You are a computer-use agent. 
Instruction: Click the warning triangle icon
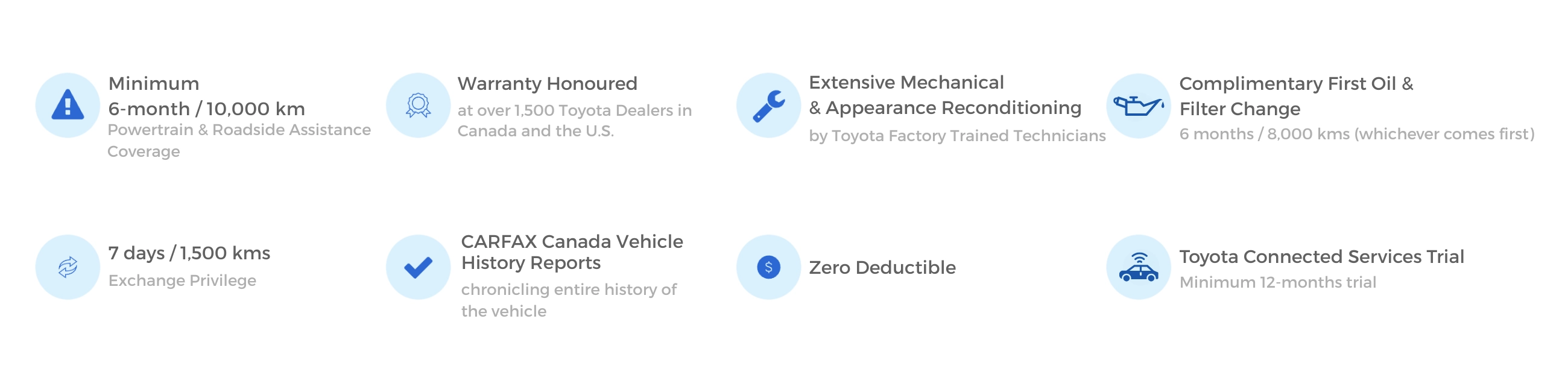point(68,105)
